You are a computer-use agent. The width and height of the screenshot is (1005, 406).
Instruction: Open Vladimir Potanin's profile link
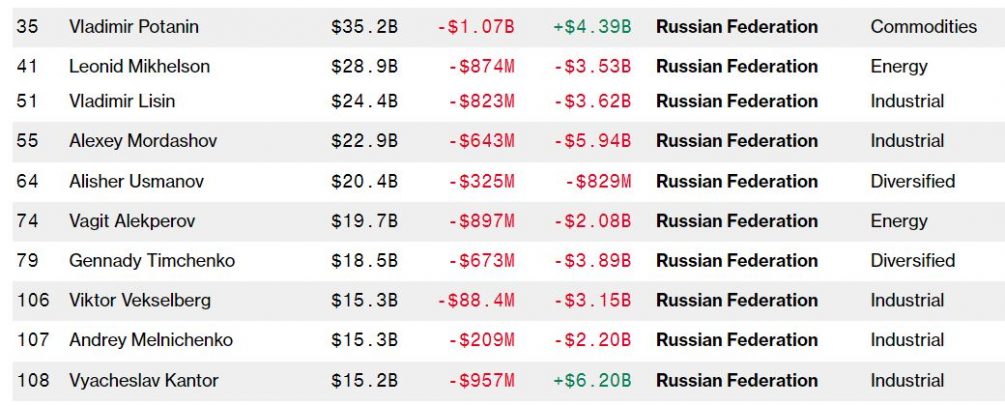[x=134, y=27]
